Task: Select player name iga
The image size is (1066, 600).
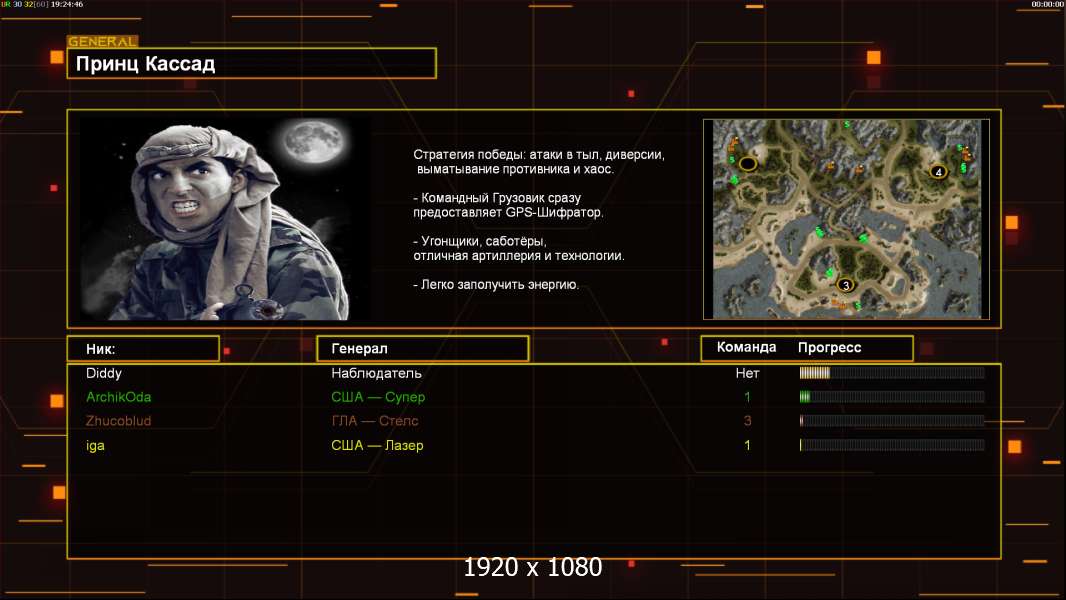Action: (x=95, y=445)
